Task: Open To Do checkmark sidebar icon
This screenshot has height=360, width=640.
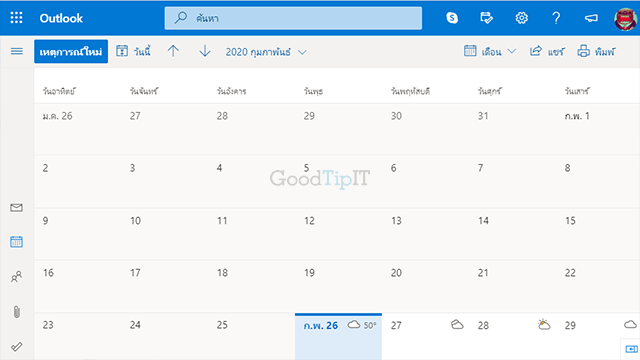Action: click(16, 347)
